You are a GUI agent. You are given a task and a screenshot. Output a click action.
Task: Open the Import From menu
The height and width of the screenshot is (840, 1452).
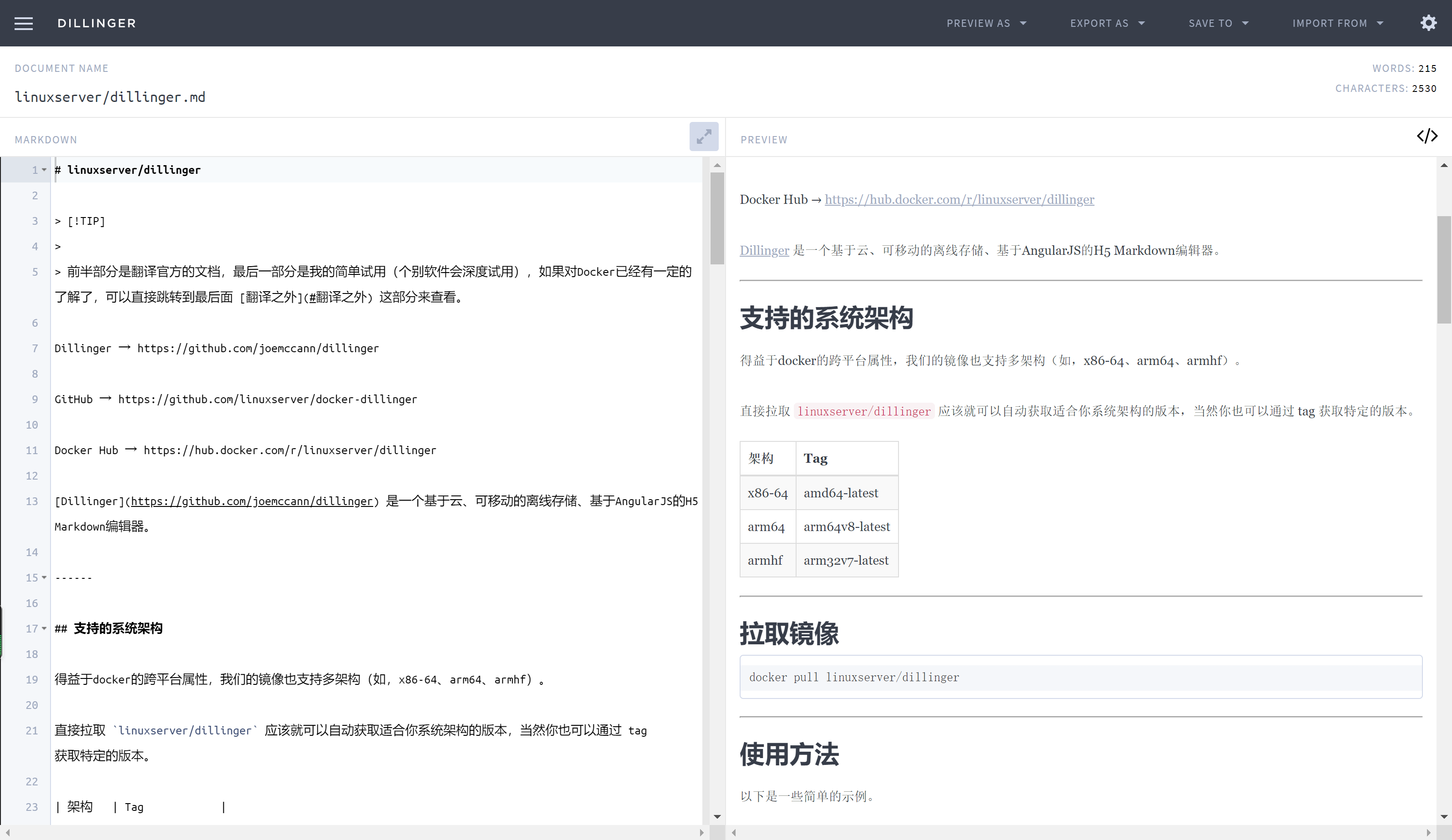[x=1337, y=23]
